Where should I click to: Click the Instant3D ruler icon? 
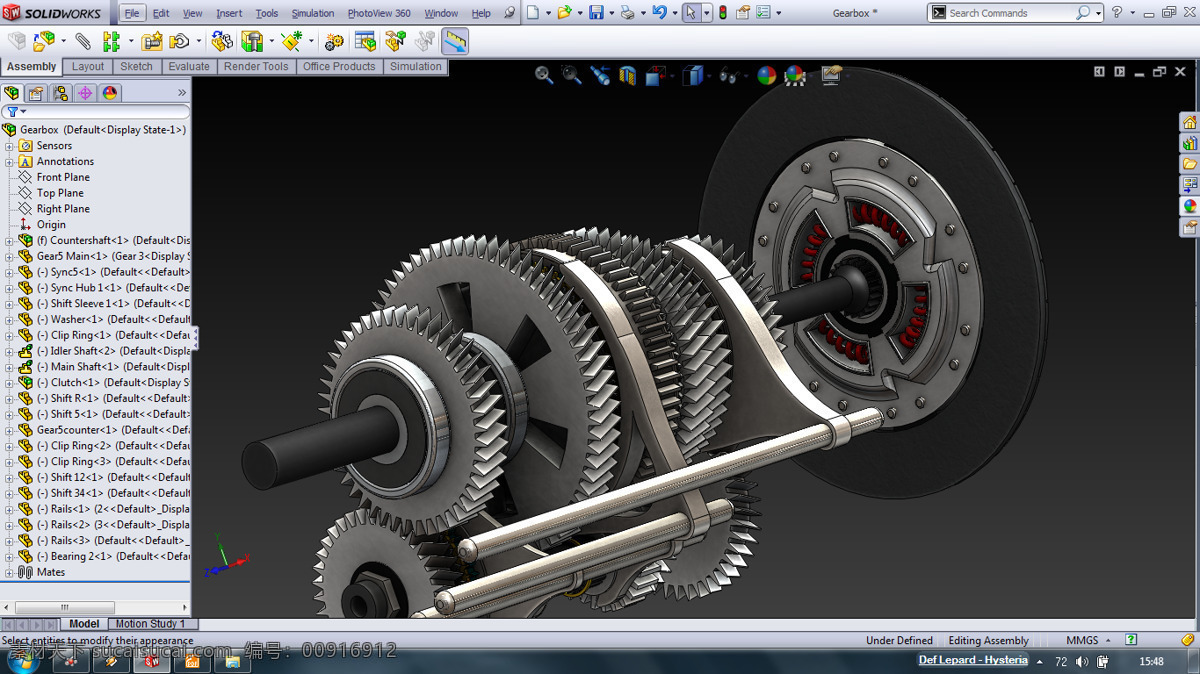coord(455,41)
